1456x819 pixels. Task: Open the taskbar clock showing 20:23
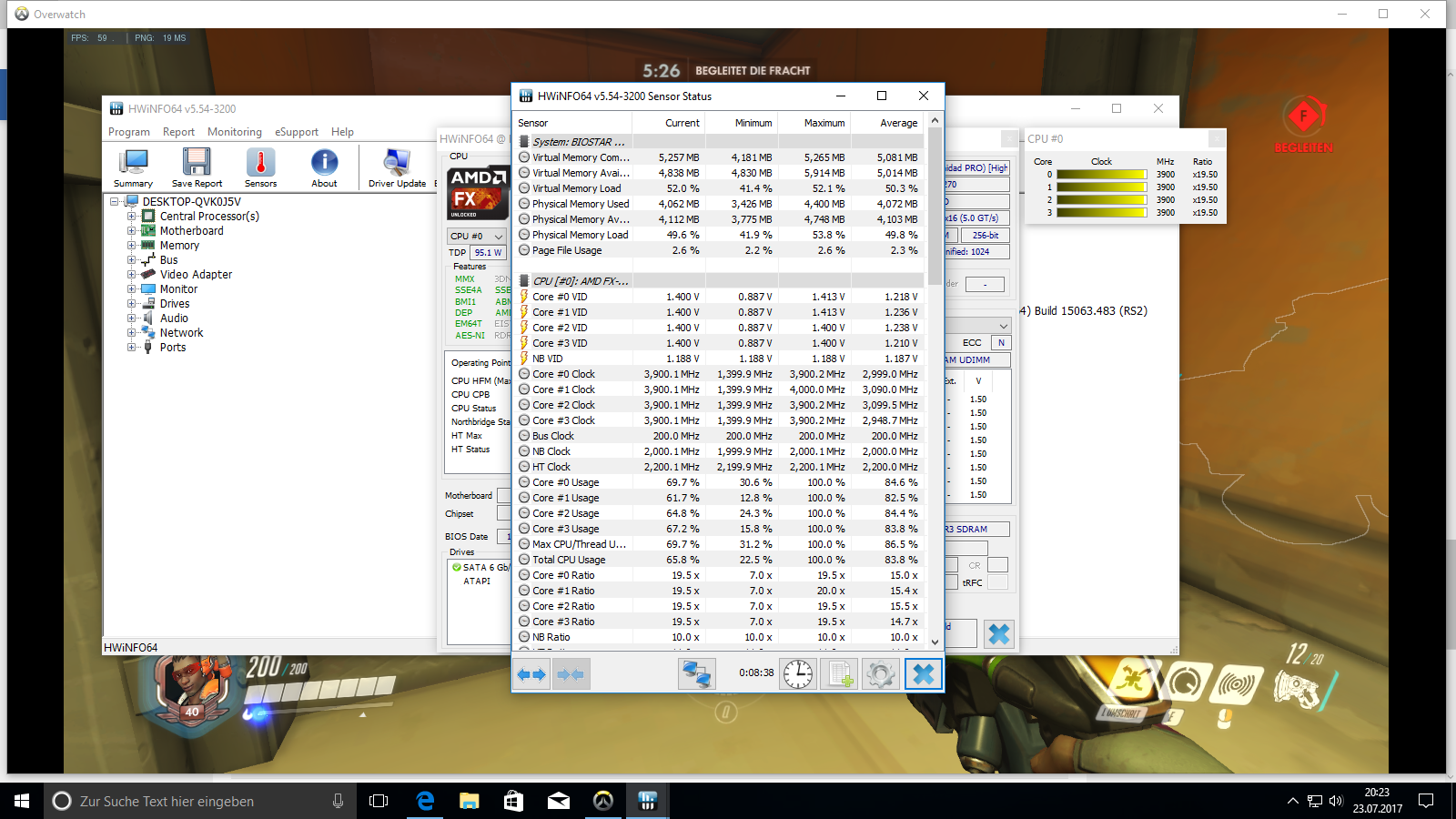(x=1377, y=801)
